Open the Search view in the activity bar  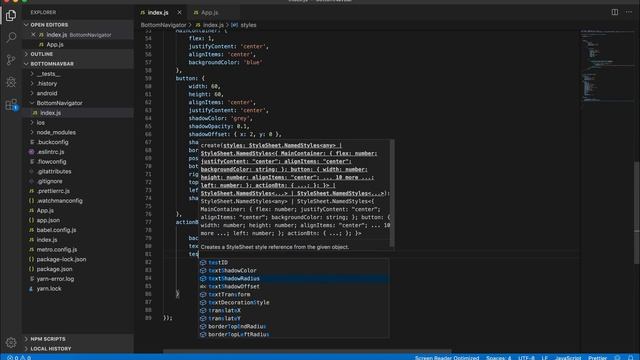click(x=11, y=38)
